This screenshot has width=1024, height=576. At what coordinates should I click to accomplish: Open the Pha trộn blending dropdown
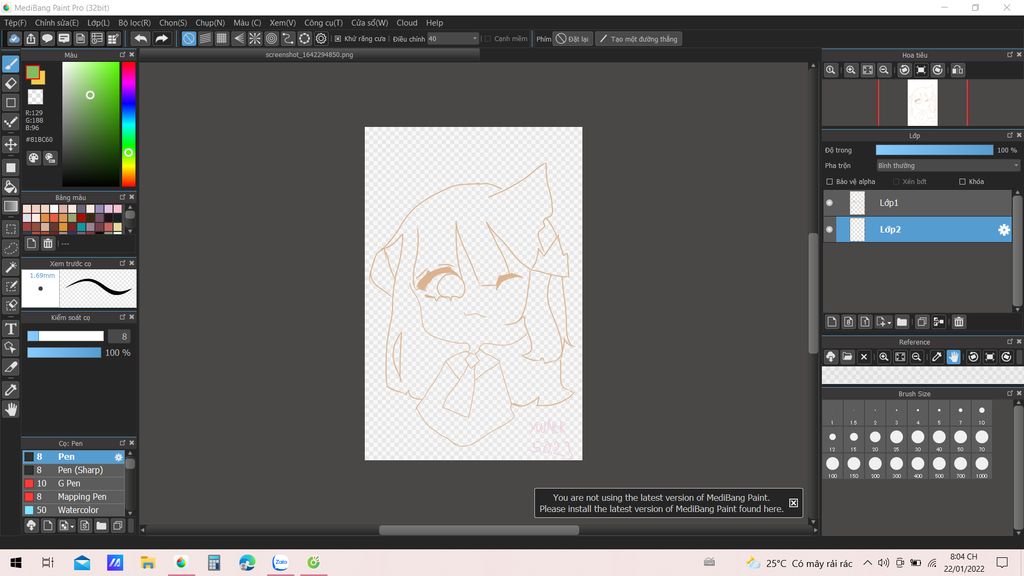[947, 166]
